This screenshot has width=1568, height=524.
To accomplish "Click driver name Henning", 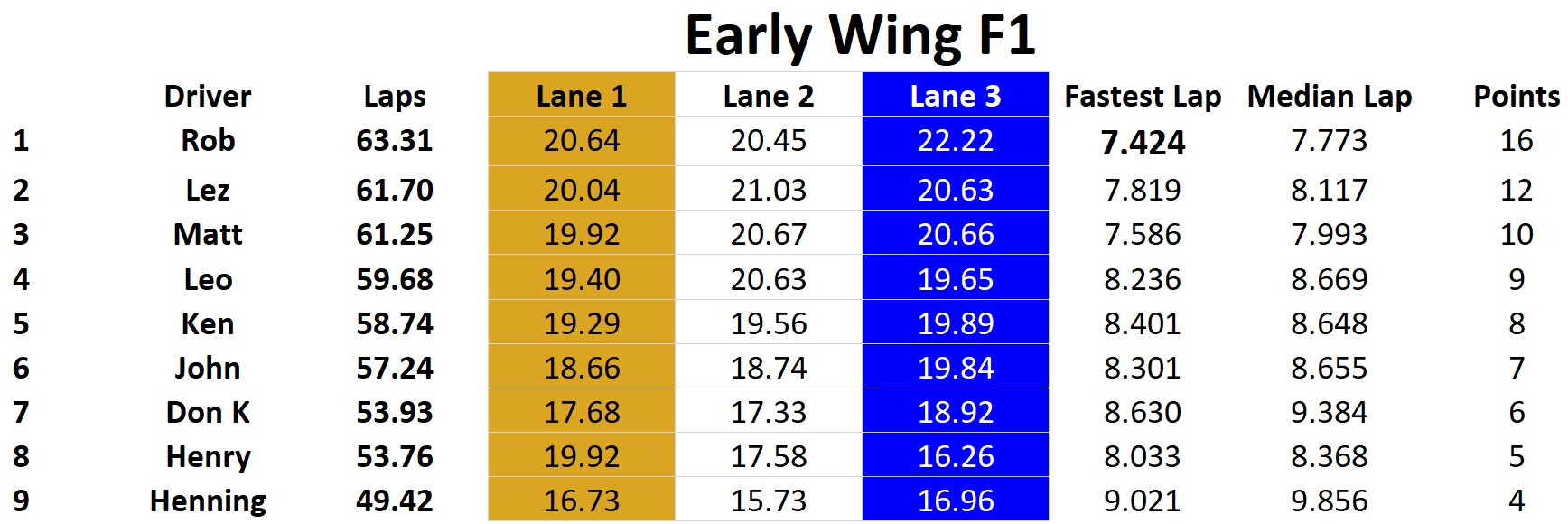I will click(x=208, y=501).
